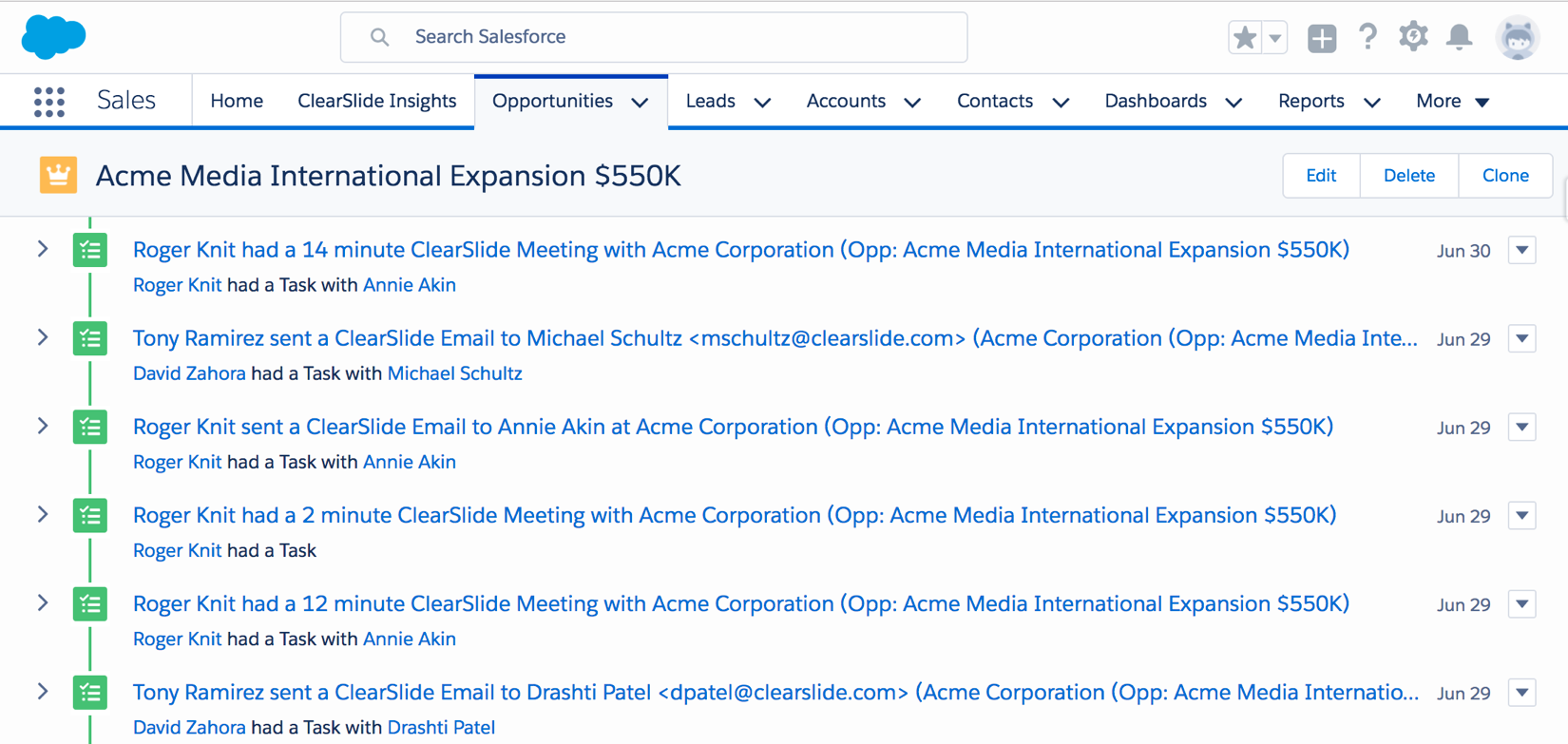The width and height of the screenshot is (1568, 744).
Task: Open email to Michael Schultz activity link
Action: [775, 338]
